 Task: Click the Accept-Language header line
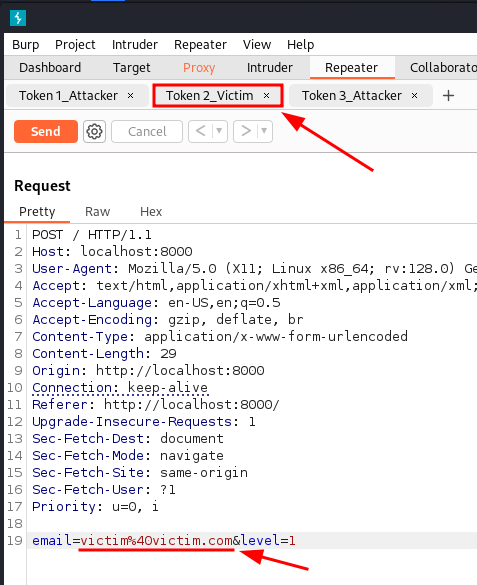coord(156,303)
